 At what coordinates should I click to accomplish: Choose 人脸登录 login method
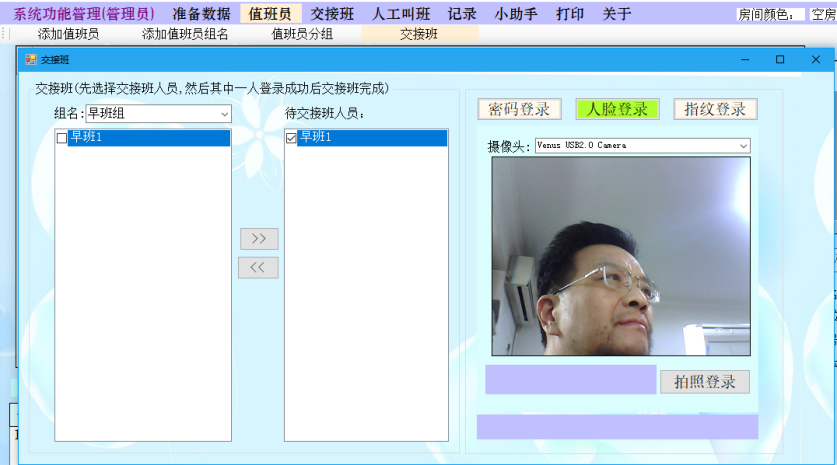pyautogui.click(x=617, y=109)
